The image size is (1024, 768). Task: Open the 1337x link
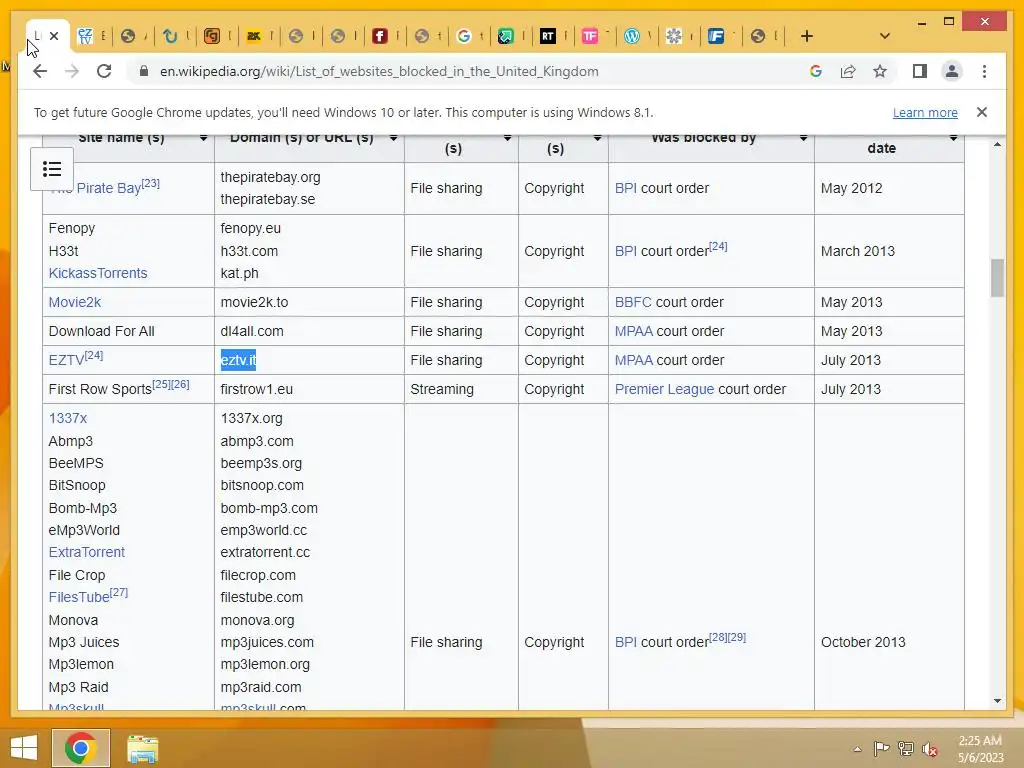point(67,418)
